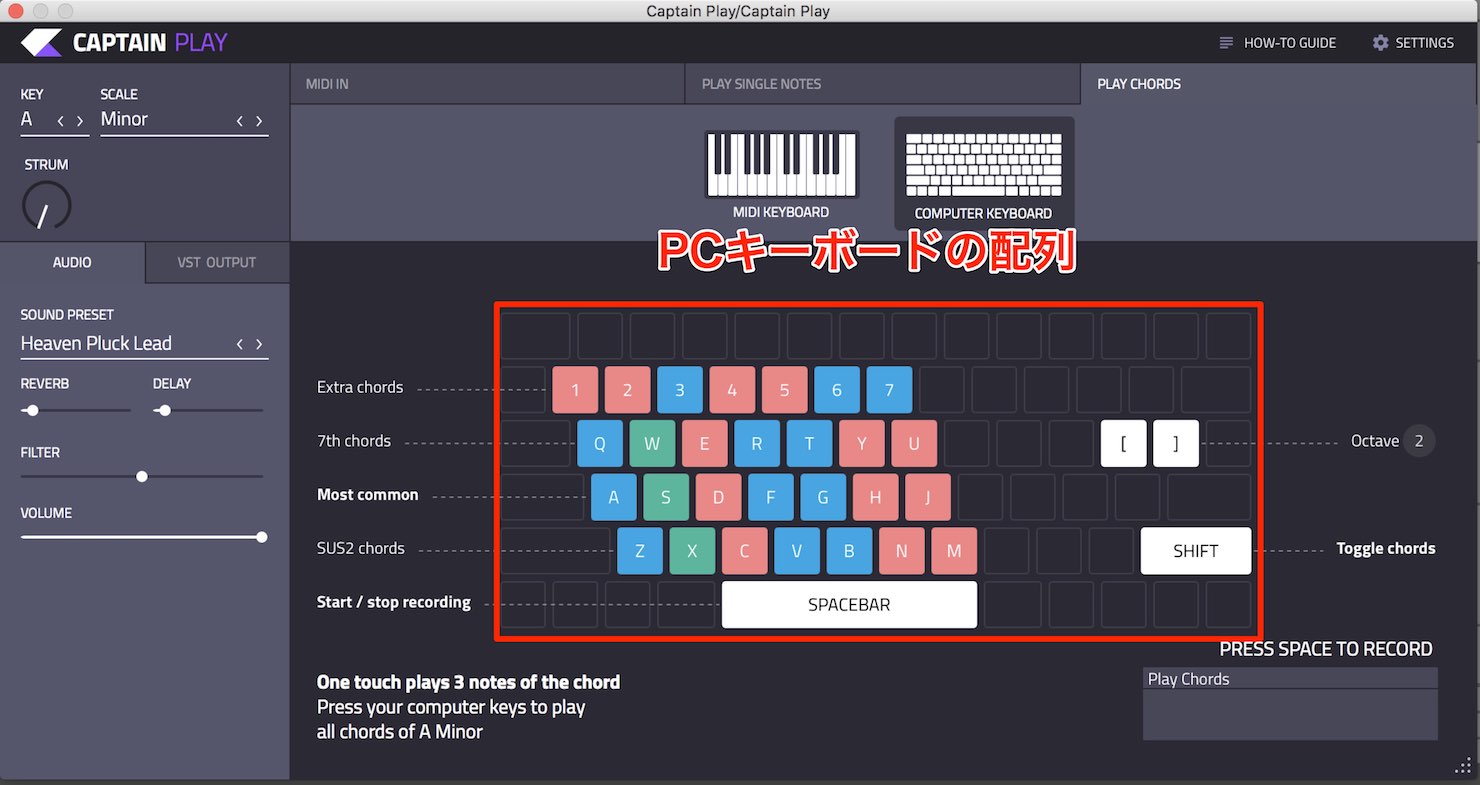The image size is (1480, 785).
Task: Go to next scale arrow
Action: tap(259, 121)
